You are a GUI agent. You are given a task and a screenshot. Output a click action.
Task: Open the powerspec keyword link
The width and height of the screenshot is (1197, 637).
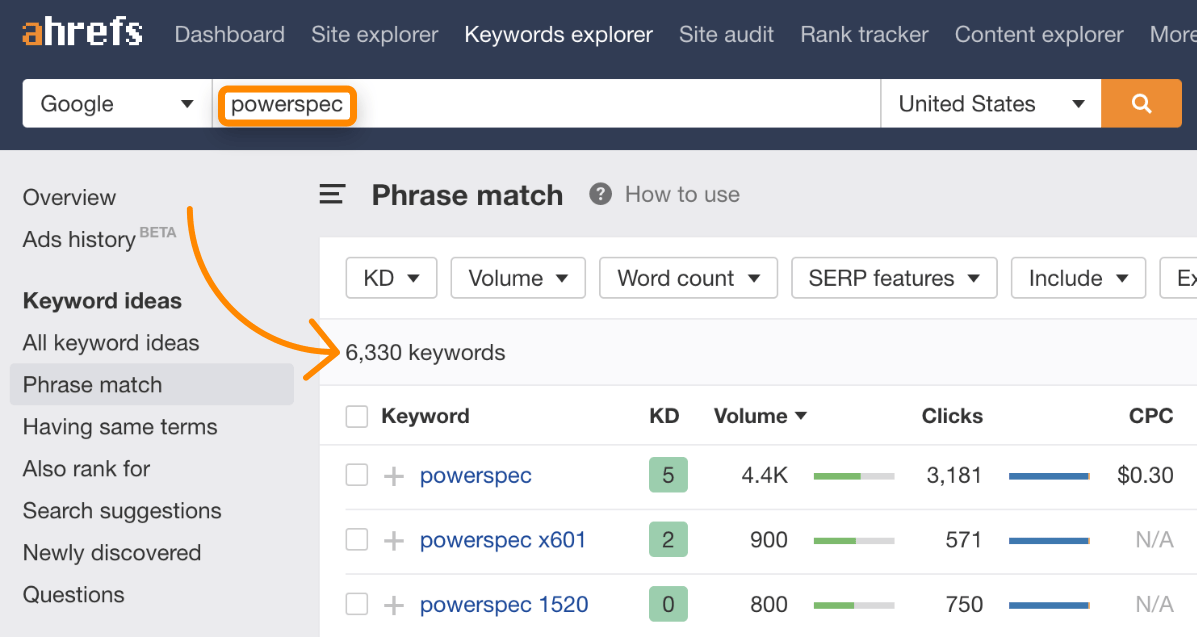476,476
